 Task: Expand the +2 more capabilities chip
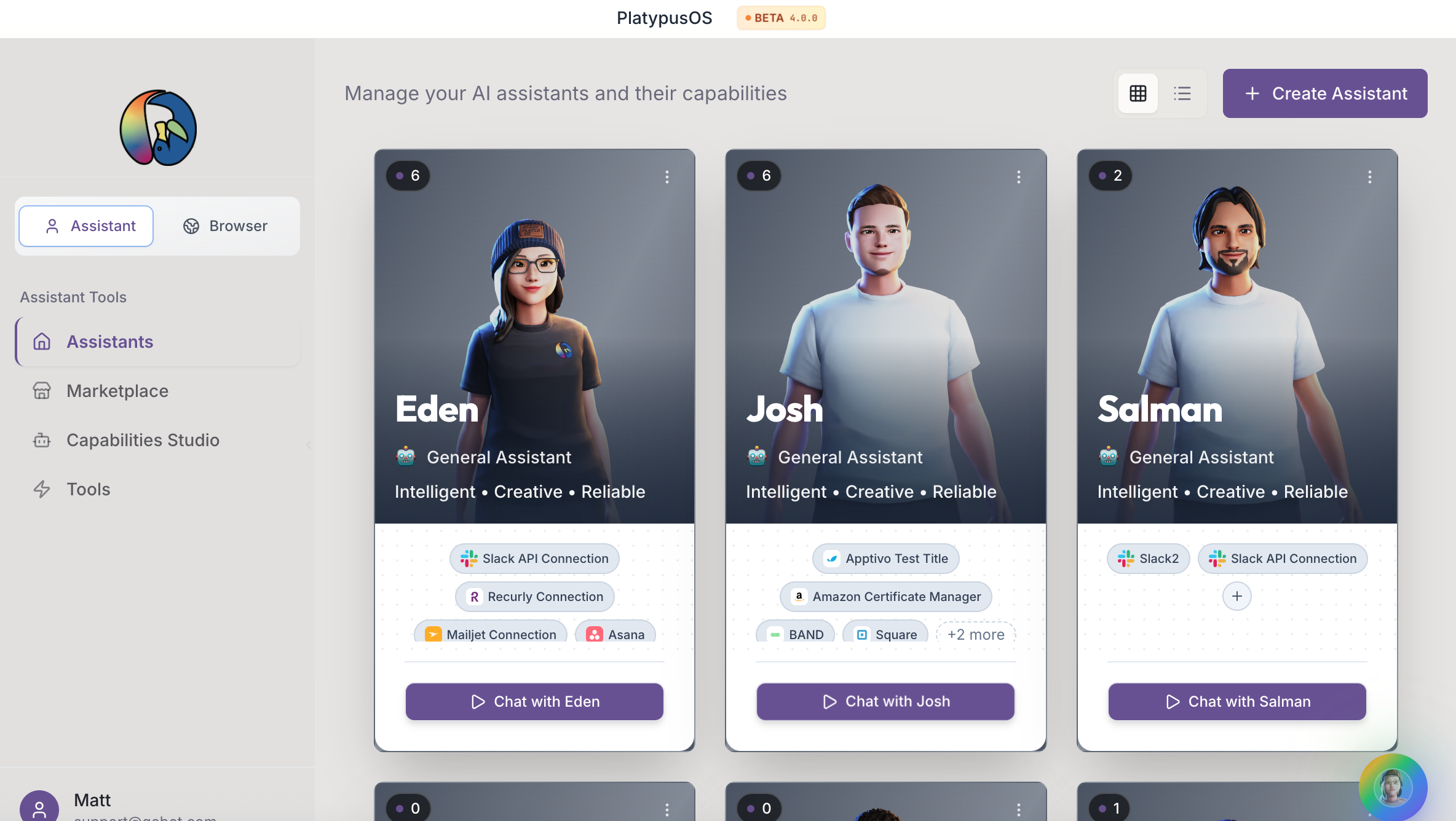(x=975, y=634)
